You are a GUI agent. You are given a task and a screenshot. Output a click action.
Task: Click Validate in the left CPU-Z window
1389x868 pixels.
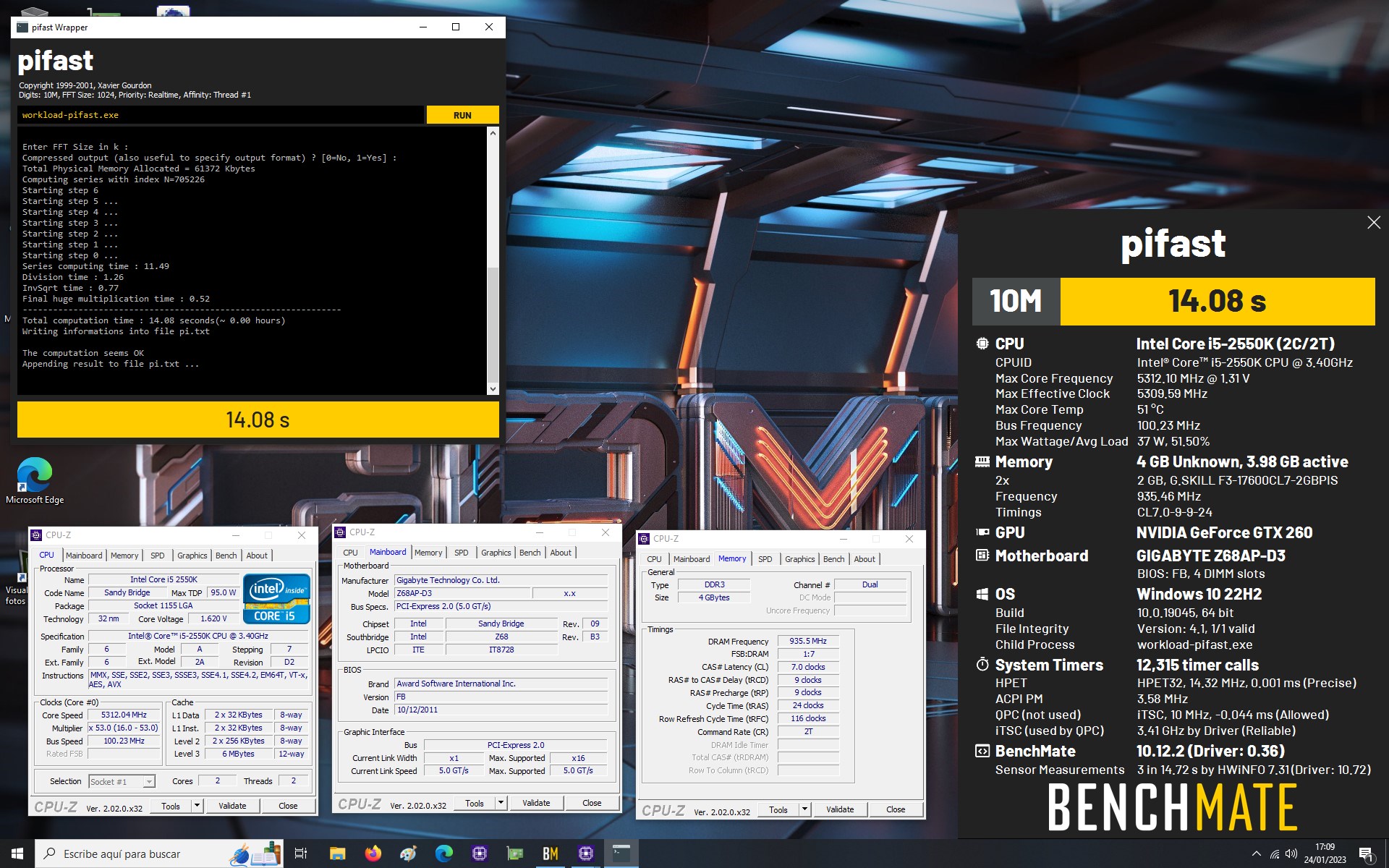(232, 806)
